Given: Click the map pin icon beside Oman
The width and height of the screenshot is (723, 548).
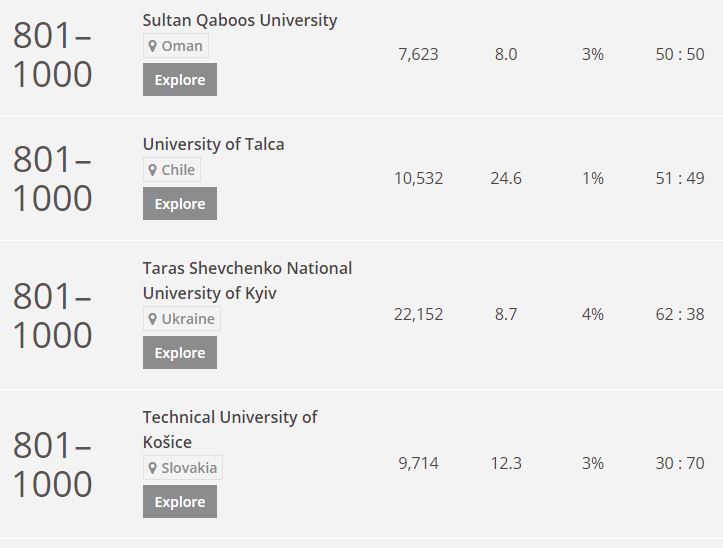Looking at the screenshot, I should click(x=153, y=46).
